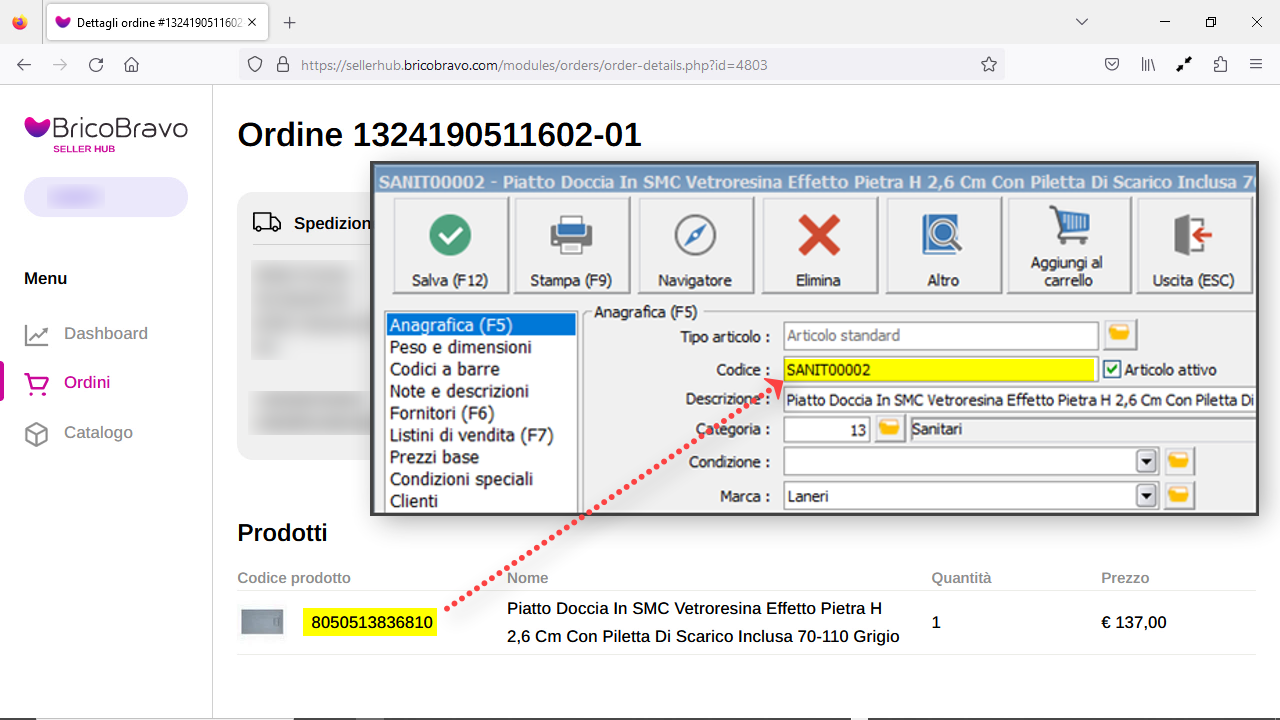Select Listini di vendita (F7) section

(x=481, y=435)
